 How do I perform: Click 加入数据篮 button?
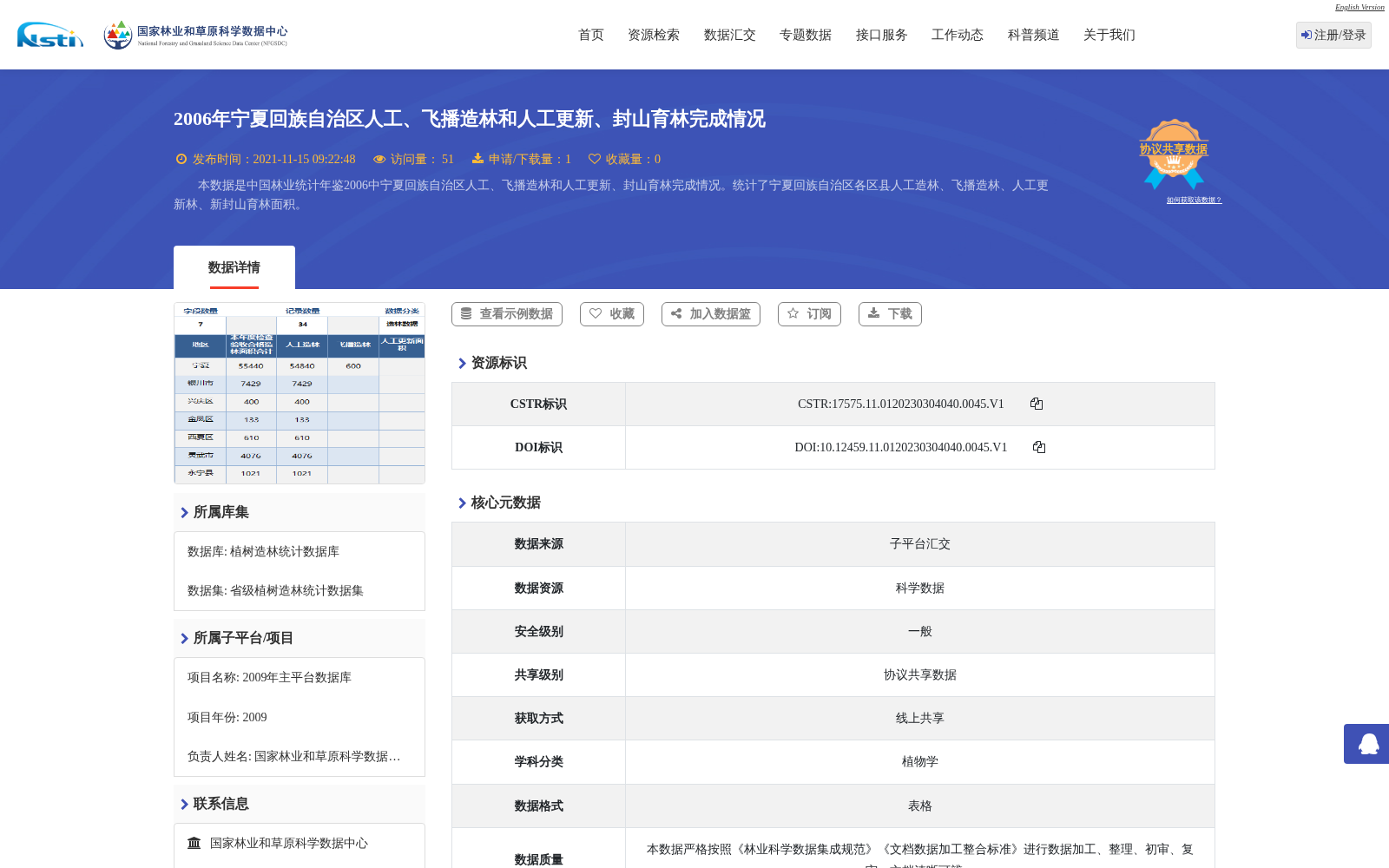tap(711, 314)
